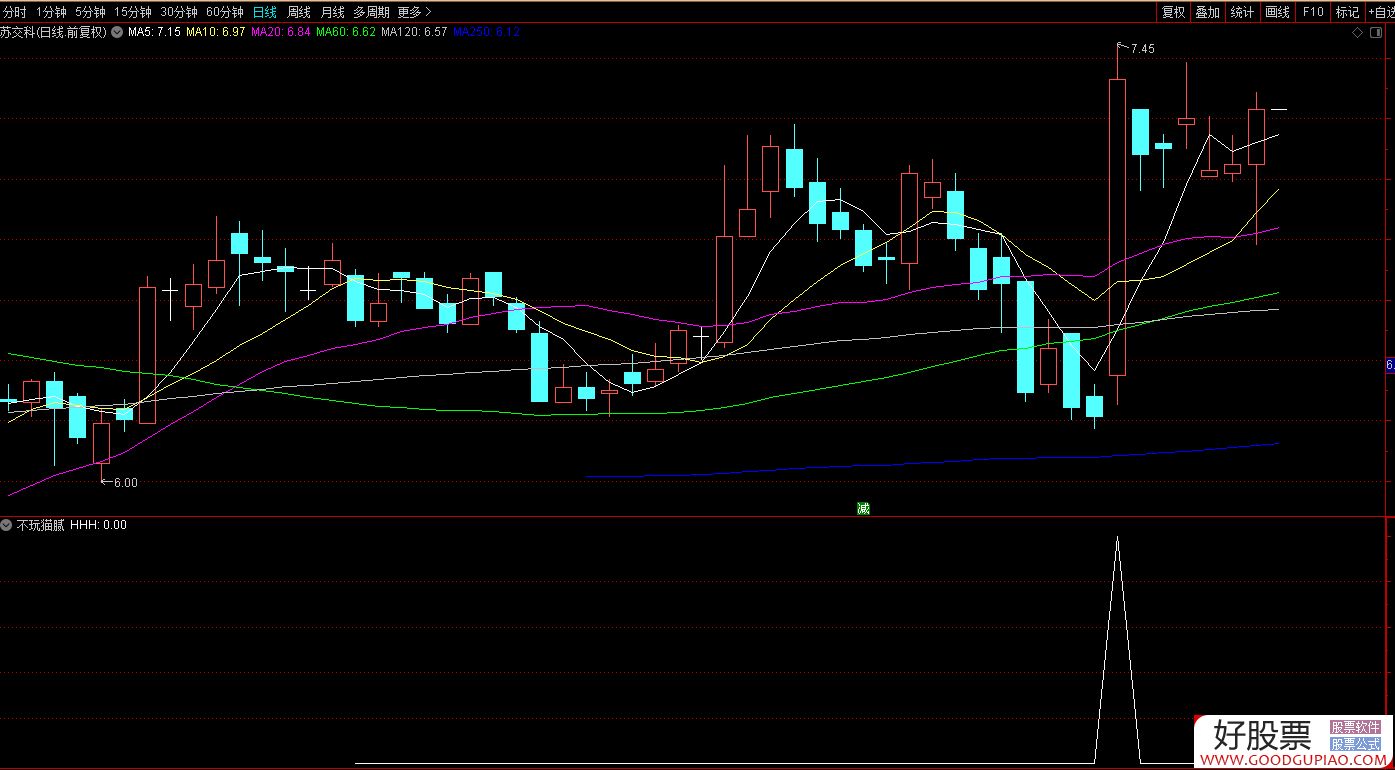Open the 统计 statistics button
This screenshot has height=770, width=1395.
(x=1242, y=12)
